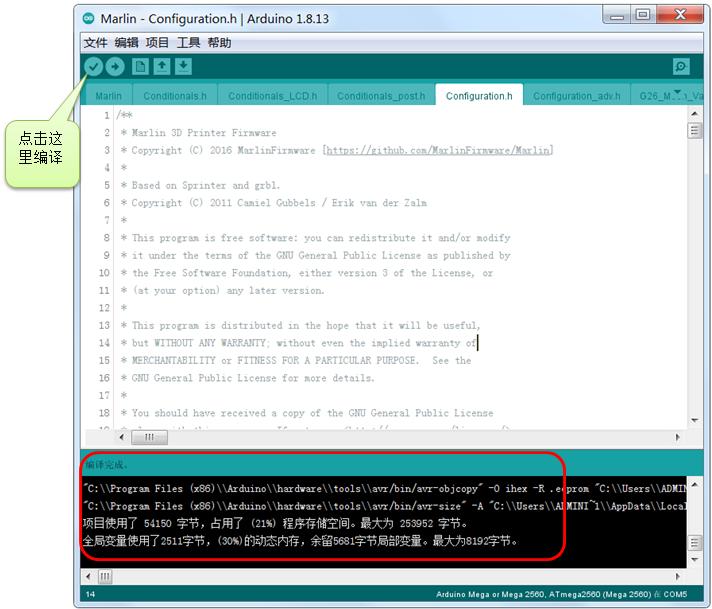The width and height of the screenshot is (712, 609).
Task: Close the Arduino window
Action: [x=680, y=15]
